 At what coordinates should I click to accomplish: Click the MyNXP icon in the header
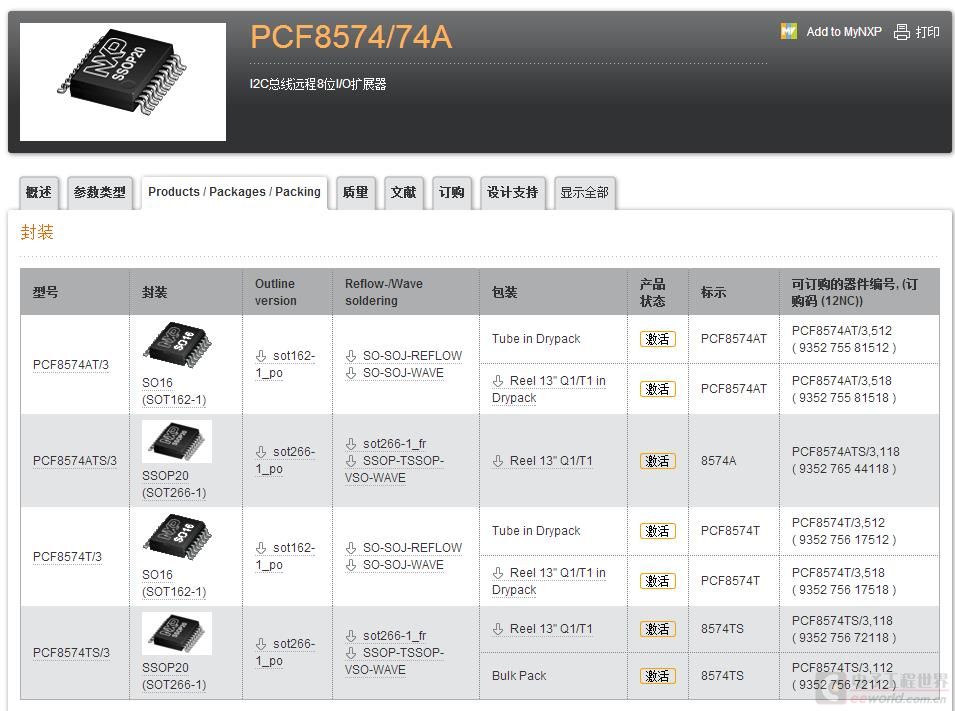point(789,31)
